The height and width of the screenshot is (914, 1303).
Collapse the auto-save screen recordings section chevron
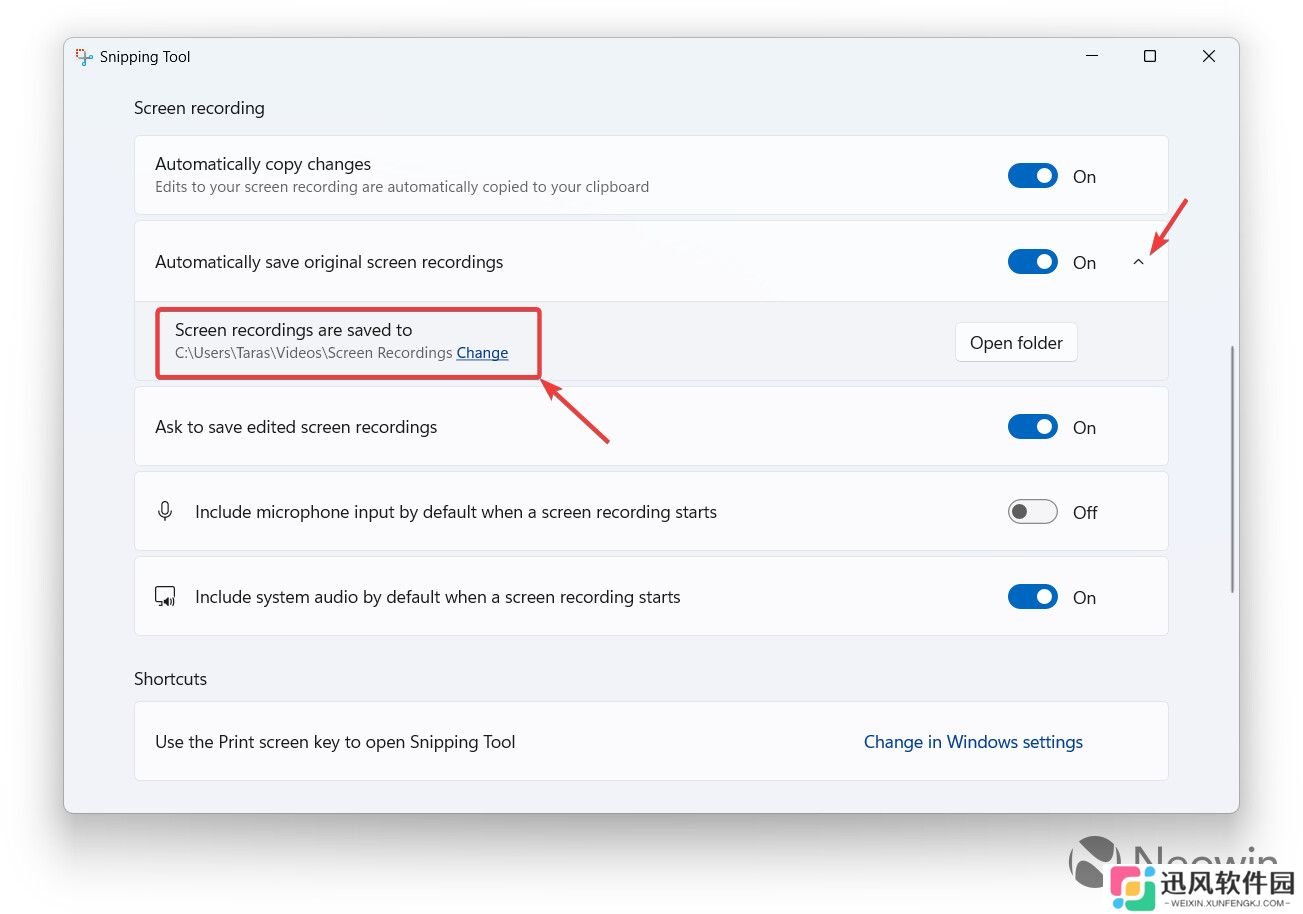1138,262
